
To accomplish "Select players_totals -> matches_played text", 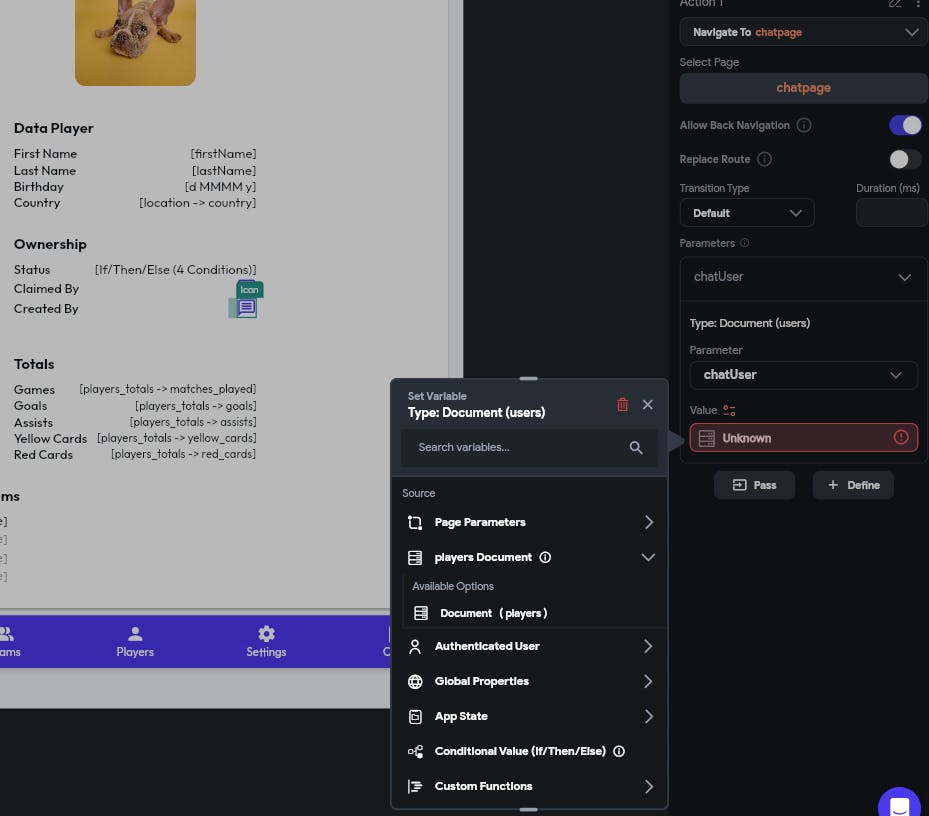I will pyautogui.click(x=168, y=389).
